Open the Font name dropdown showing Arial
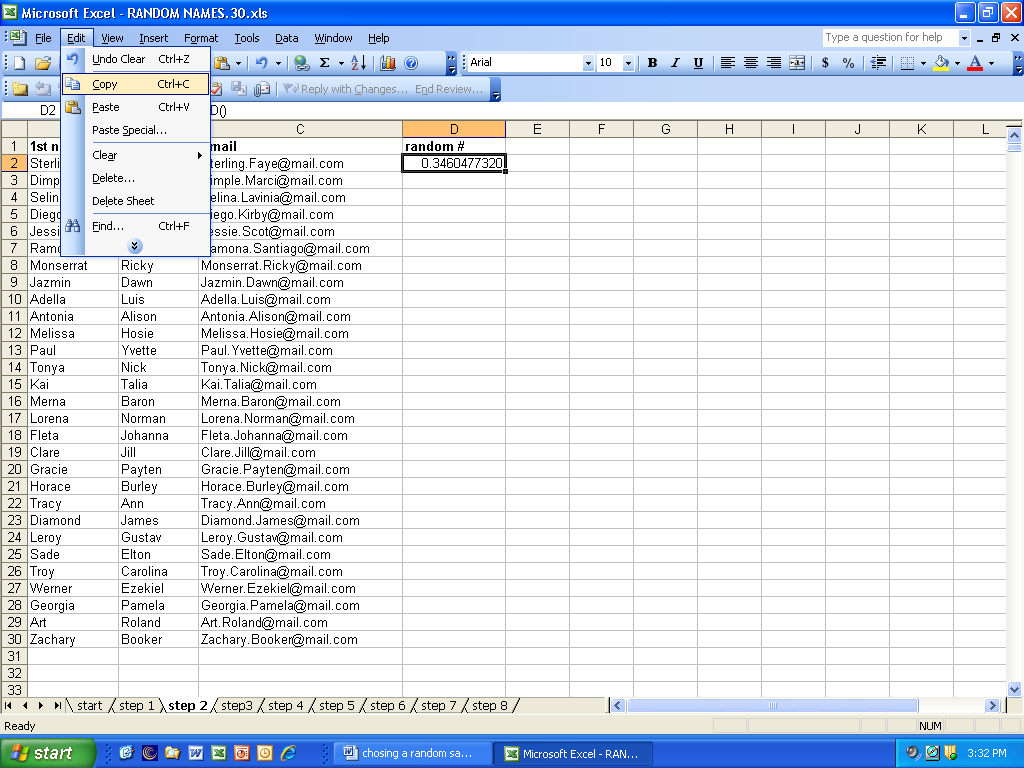 pyautogui.click(x=588, y=63)
